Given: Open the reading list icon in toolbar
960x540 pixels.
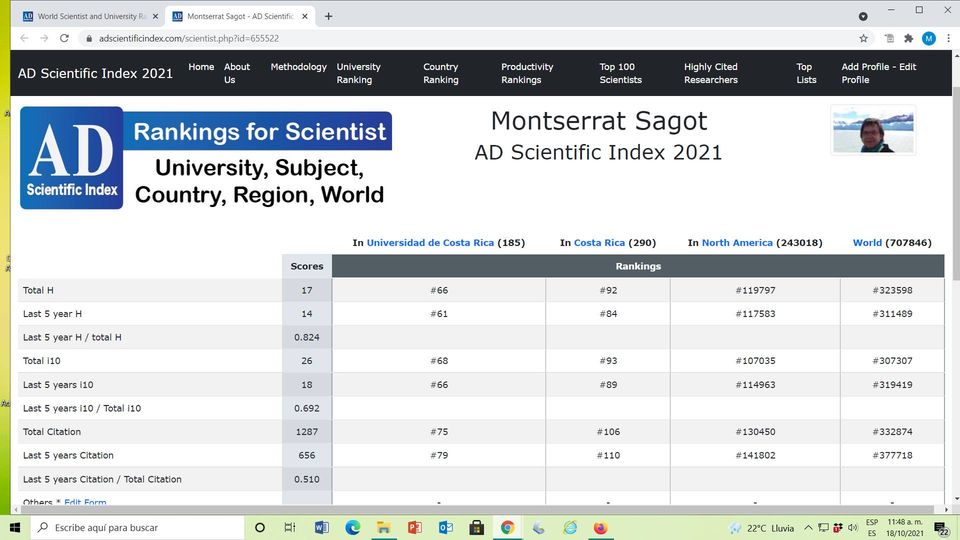Looking at the screenshot, I should click(889, 38).
